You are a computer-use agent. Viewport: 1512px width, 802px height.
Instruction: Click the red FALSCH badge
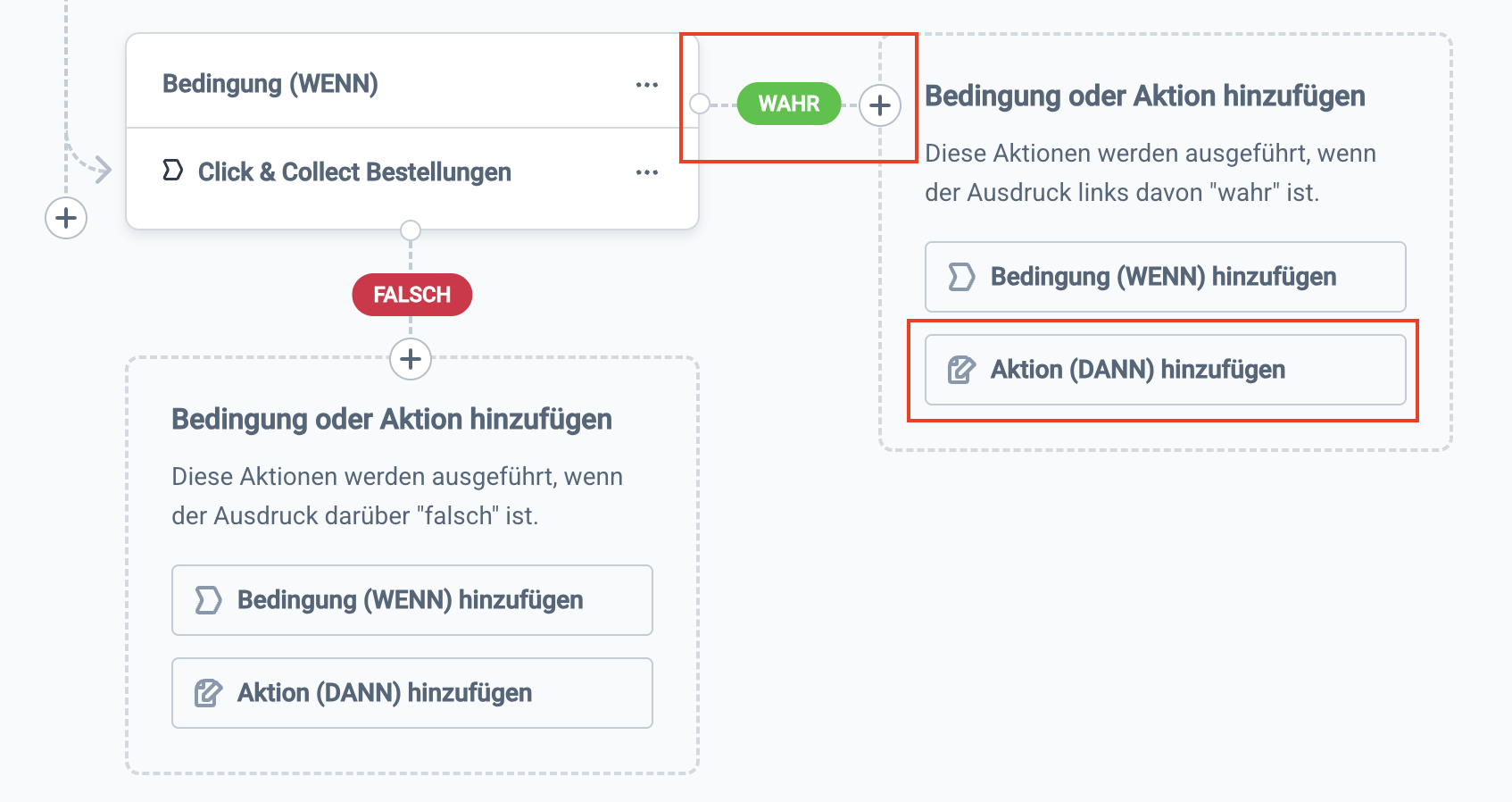tap(411, 295)
